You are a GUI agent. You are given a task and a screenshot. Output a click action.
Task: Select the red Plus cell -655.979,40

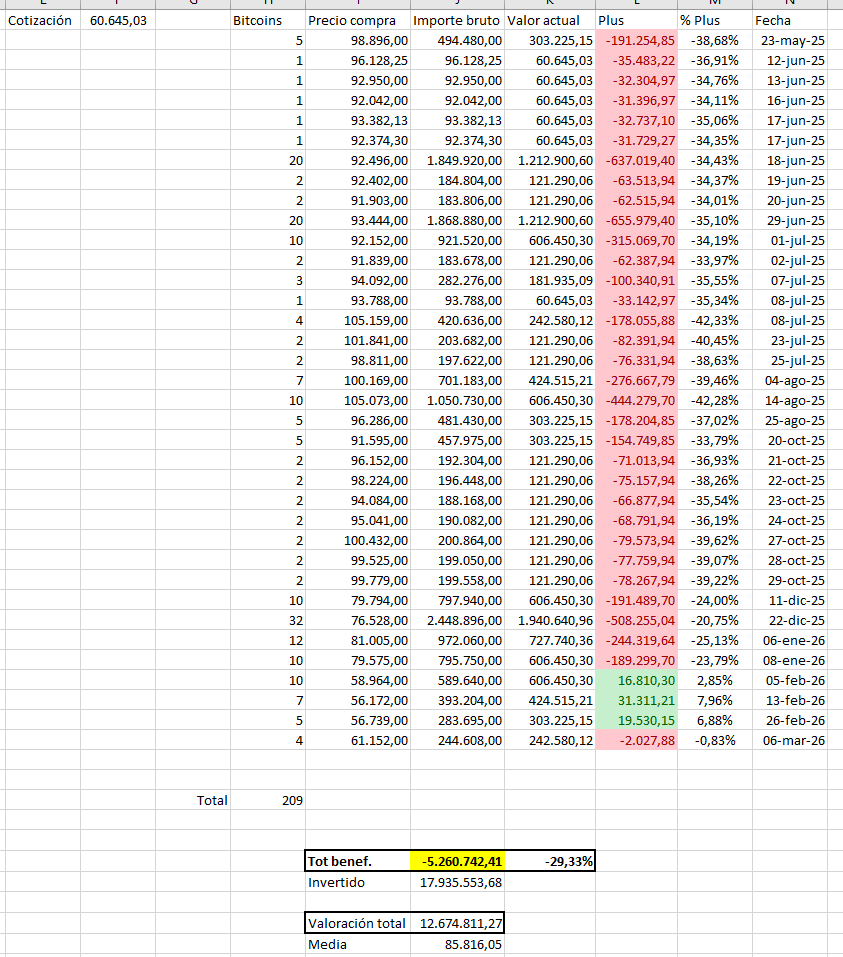tap(636, 220)
